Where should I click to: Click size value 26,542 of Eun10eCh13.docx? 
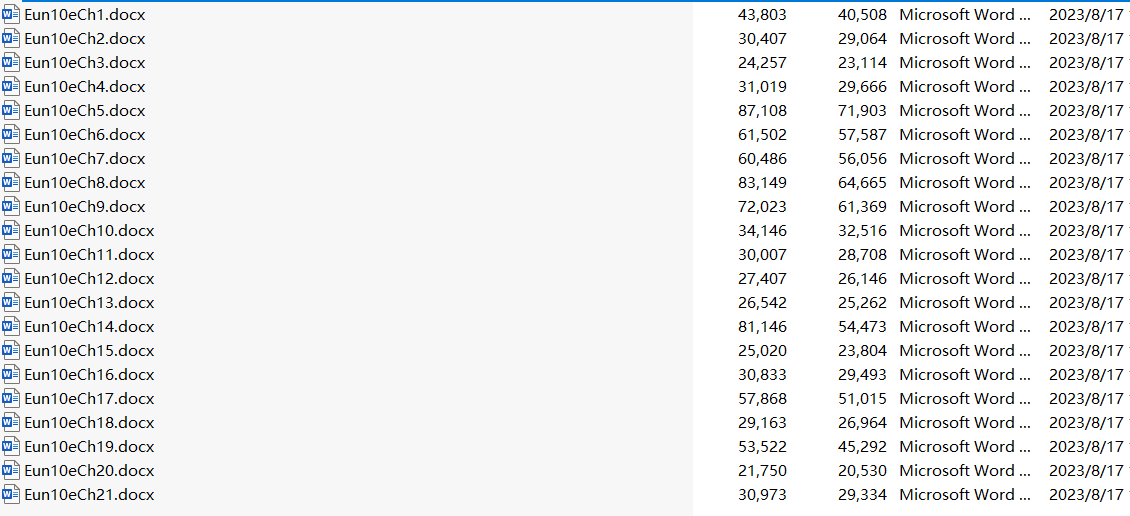tap(762, 303)
